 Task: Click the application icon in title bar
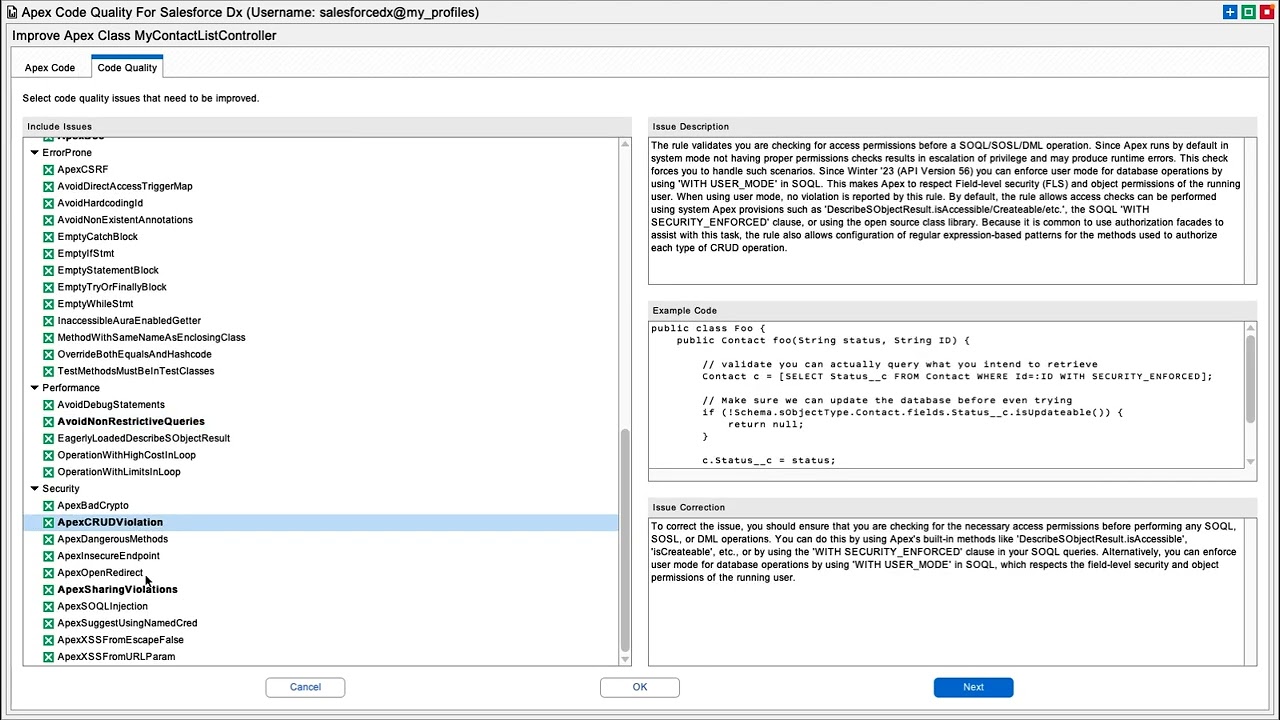[x=11, y=12]
